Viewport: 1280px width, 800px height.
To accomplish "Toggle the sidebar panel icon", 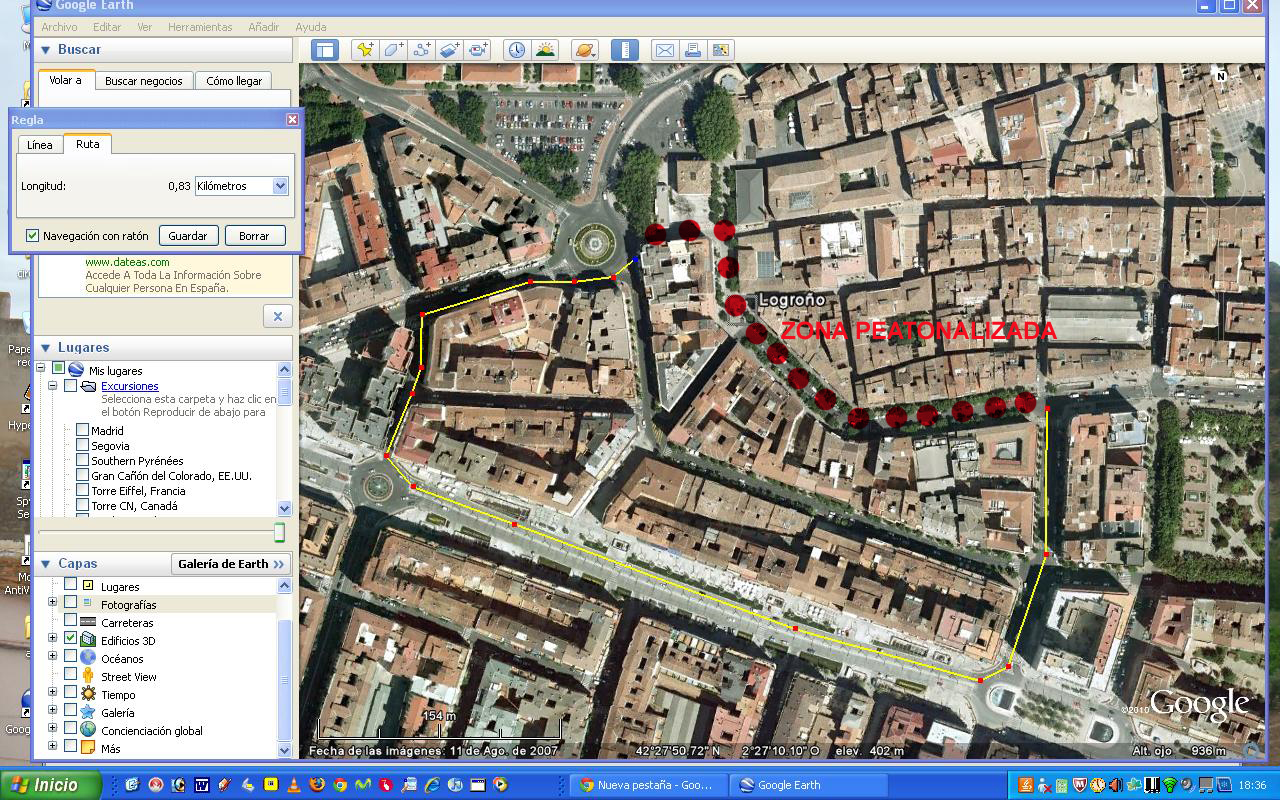I will tap(325, 50).
